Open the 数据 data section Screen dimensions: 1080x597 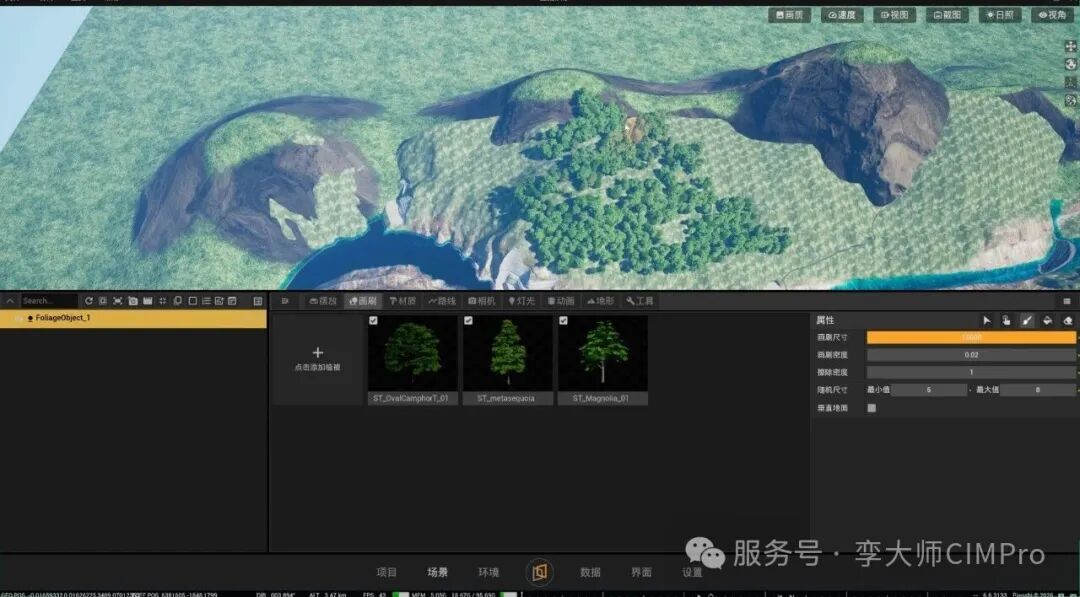point(590,572)
